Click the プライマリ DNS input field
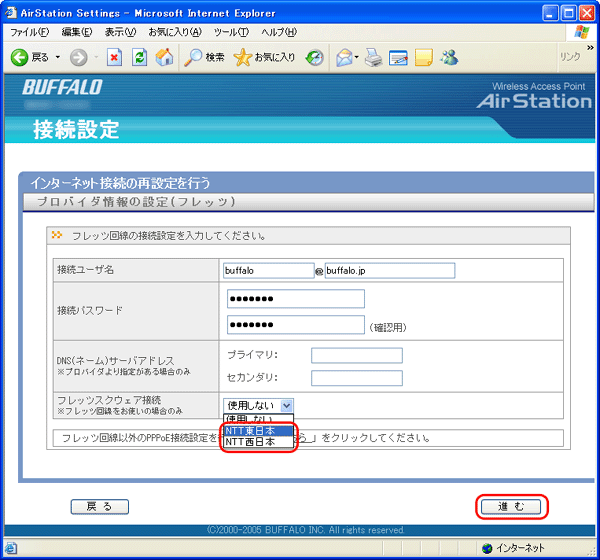 (357, 356)
